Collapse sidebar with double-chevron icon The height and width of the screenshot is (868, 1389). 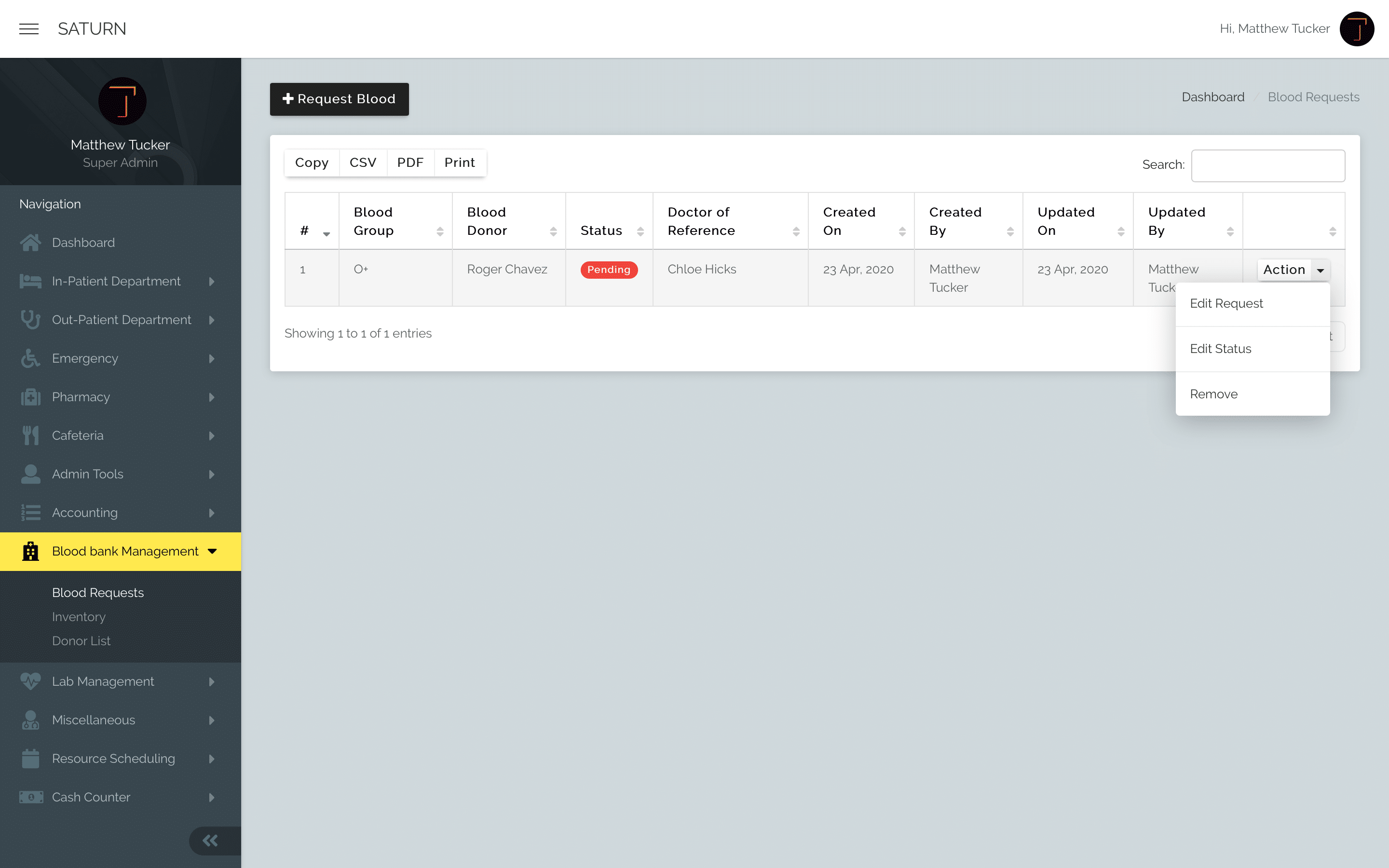point(210,841)
